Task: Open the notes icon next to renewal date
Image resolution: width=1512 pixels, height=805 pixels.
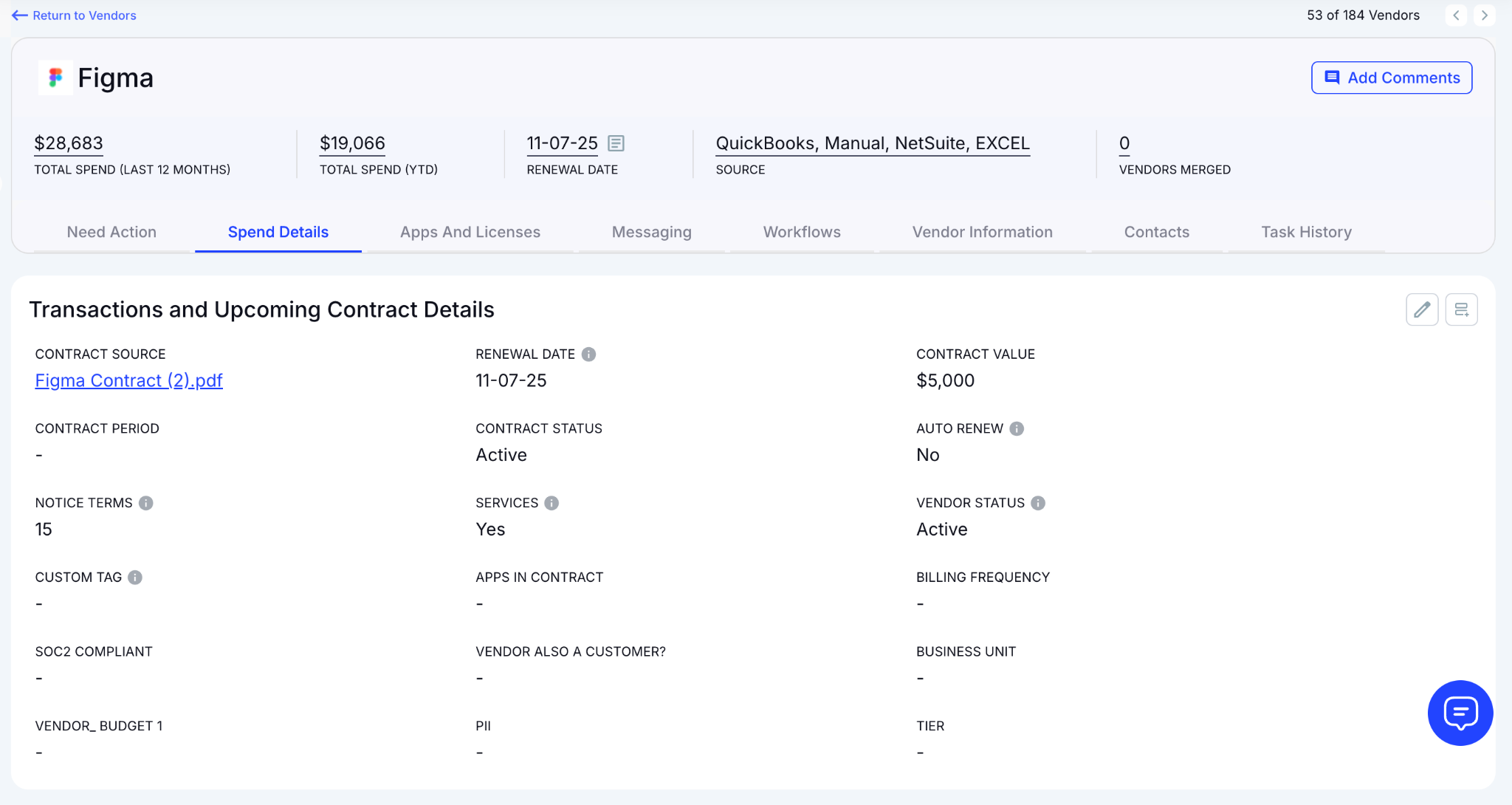Action: pyautogui.click(x=616, y=143)
